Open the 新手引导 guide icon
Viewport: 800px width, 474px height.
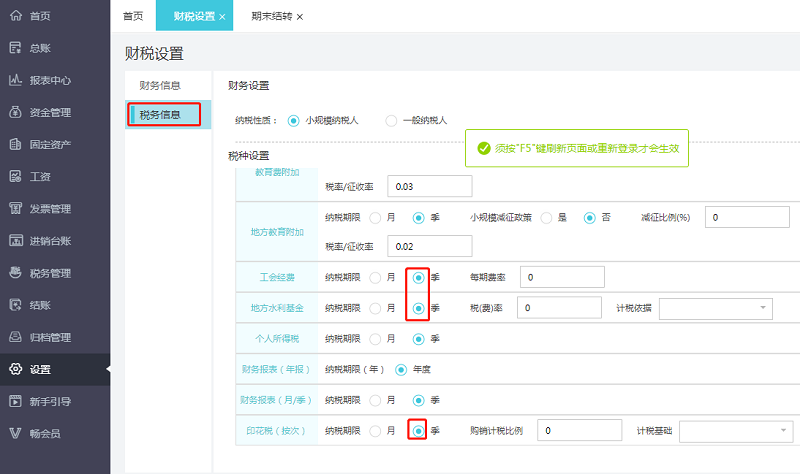(16, 402)
